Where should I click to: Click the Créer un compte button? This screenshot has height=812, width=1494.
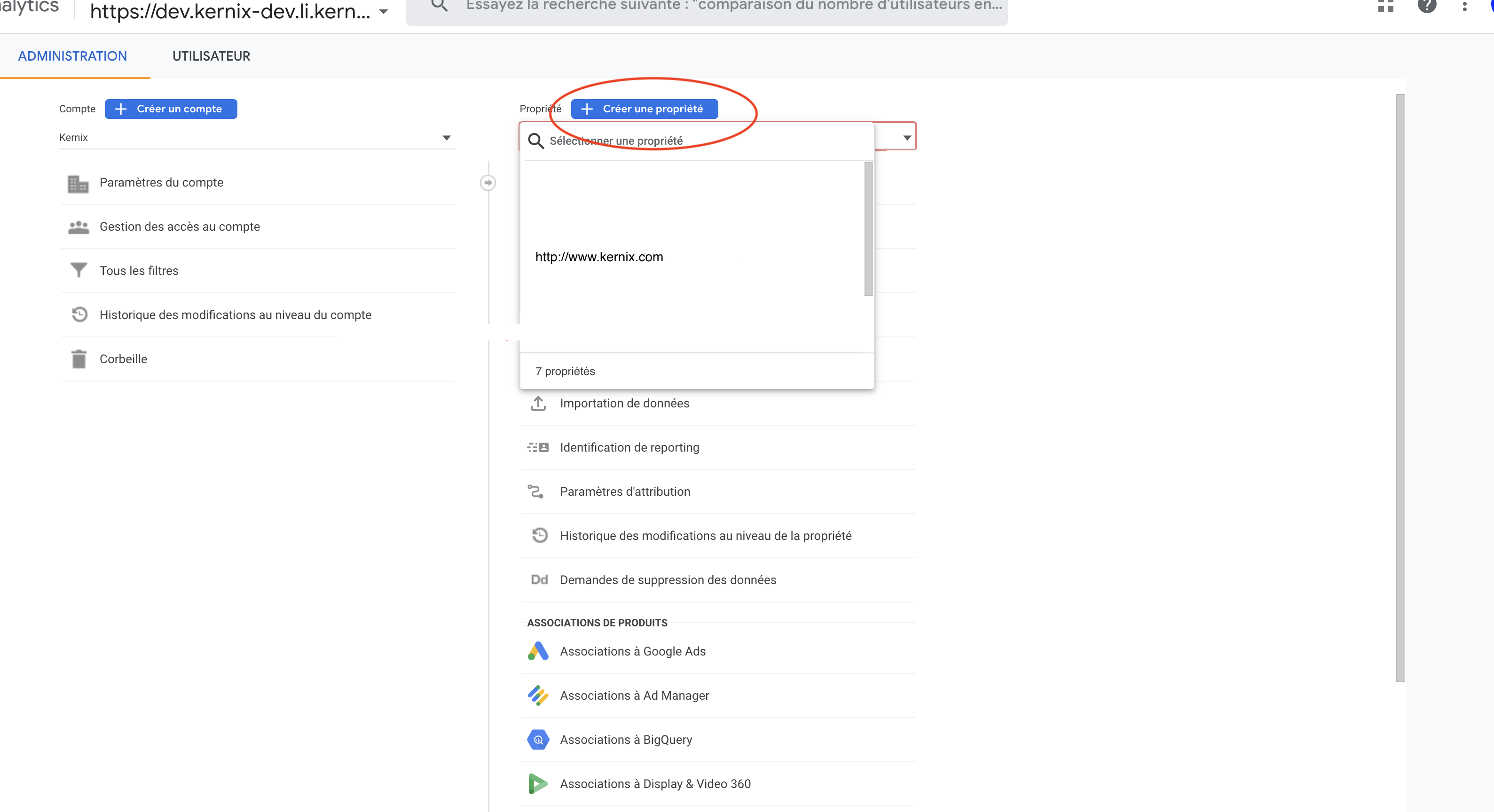pyautogui.click(x=171, y=109)
